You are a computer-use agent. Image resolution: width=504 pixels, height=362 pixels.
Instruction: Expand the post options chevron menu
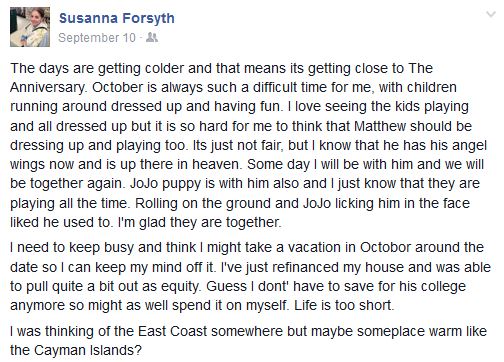click(491, 14)
